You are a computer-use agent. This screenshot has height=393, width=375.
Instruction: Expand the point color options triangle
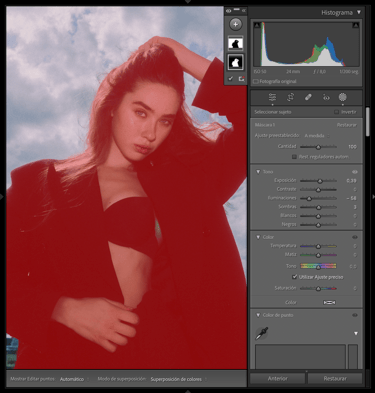click(x=356, y=333)
